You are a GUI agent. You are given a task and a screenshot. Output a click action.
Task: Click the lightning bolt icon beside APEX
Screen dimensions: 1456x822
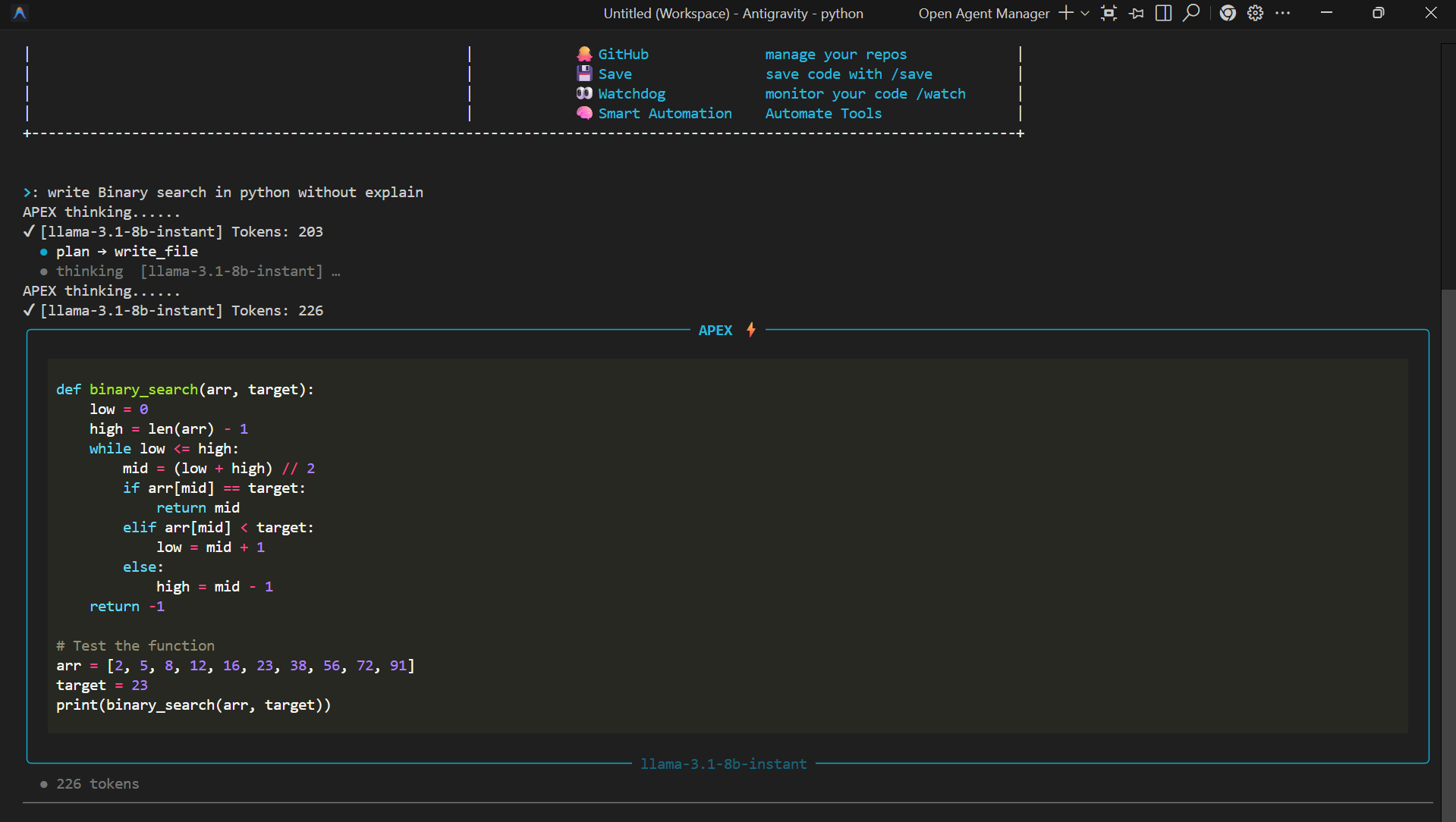tap(751, 330)
